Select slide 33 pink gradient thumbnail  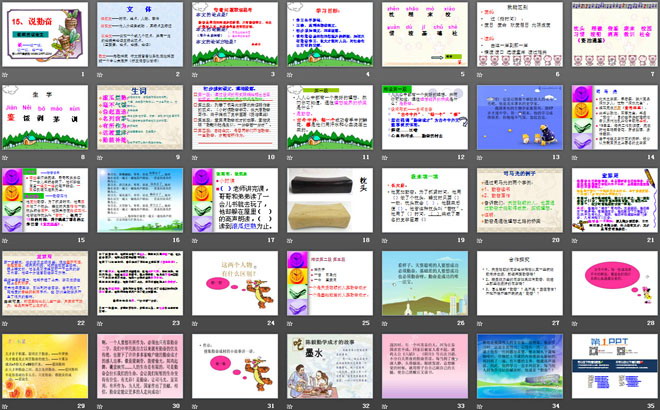pyautogui.click(x=425, y=366)
